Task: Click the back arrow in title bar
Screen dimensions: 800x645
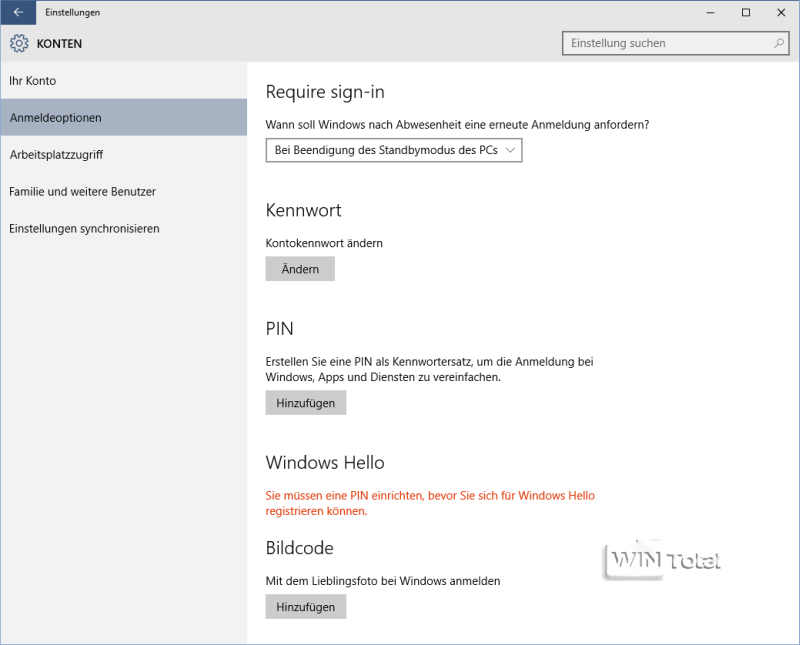Action: (x=18, y=12)
